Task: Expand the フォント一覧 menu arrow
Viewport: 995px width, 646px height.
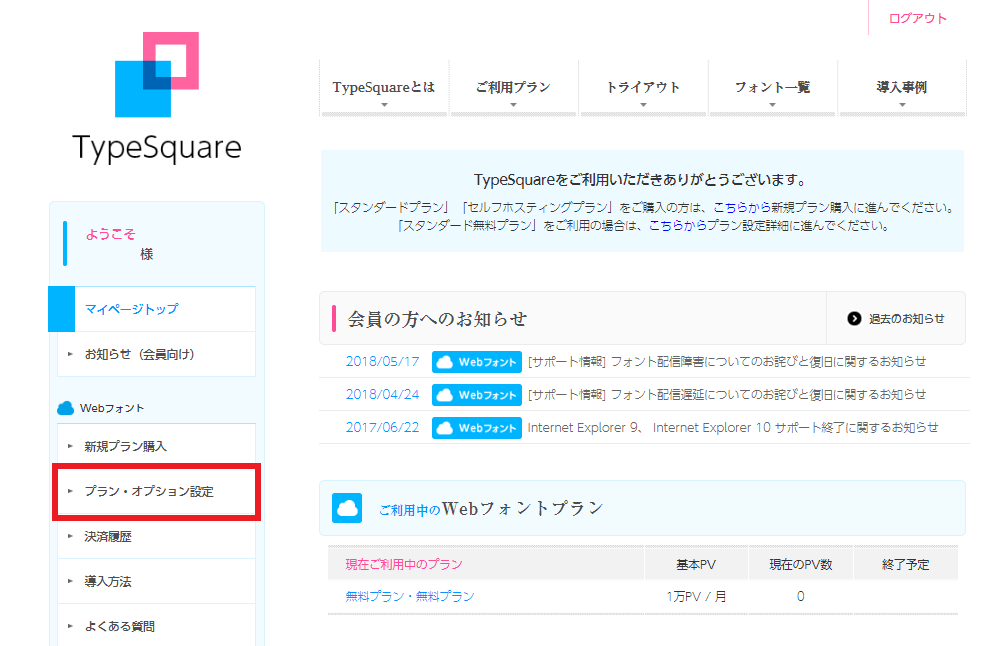Action: coord(772,105)
